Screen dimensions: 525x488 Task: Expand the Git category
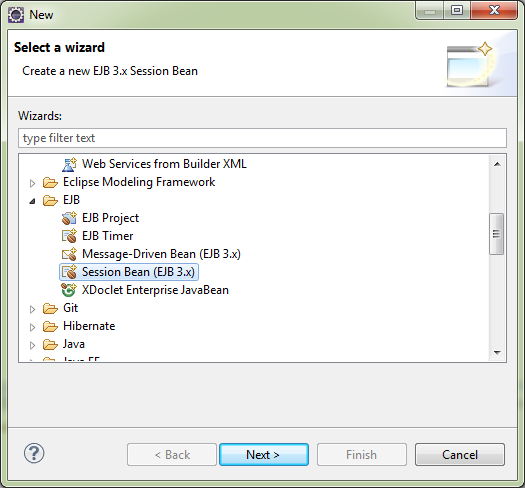pos(32,309)
